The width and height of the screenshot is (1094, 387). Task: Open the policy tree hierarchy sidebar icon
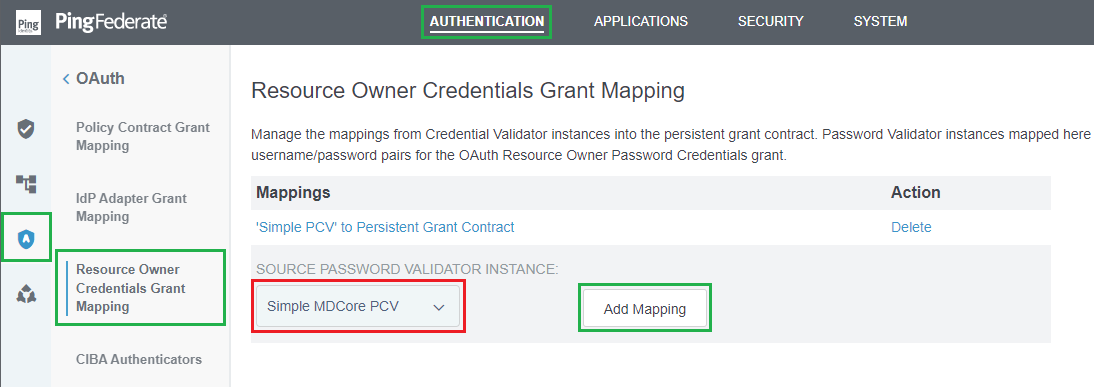(x=26, y=184)
